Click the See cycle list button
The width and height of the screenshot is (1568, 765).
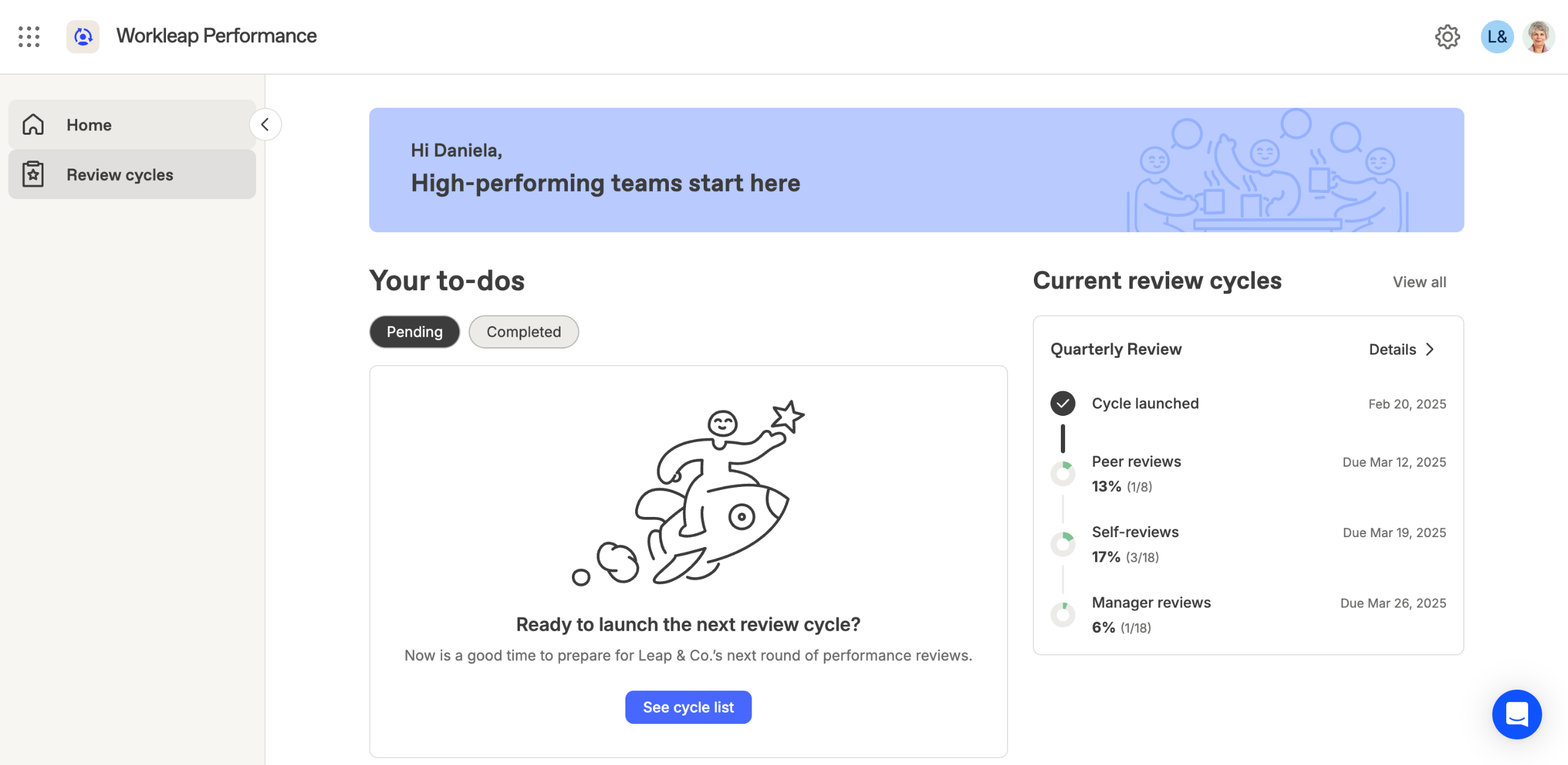pos(688,707)
